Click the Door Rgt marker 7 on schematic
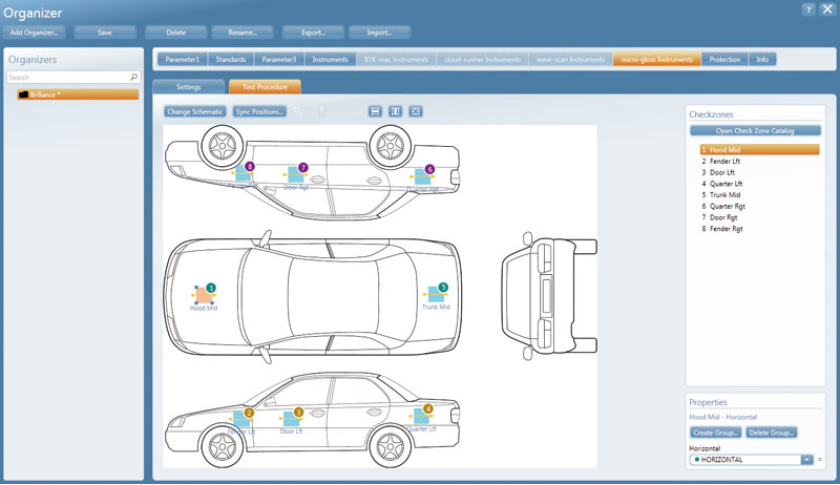840x485 pixels. (x=303, y=168)
